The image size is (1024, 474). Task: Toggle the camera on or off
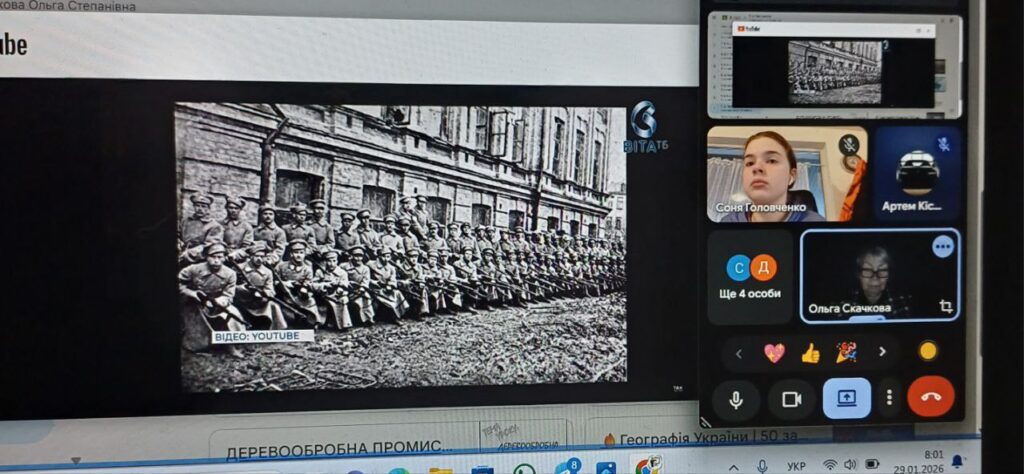(x=792, y=399)
